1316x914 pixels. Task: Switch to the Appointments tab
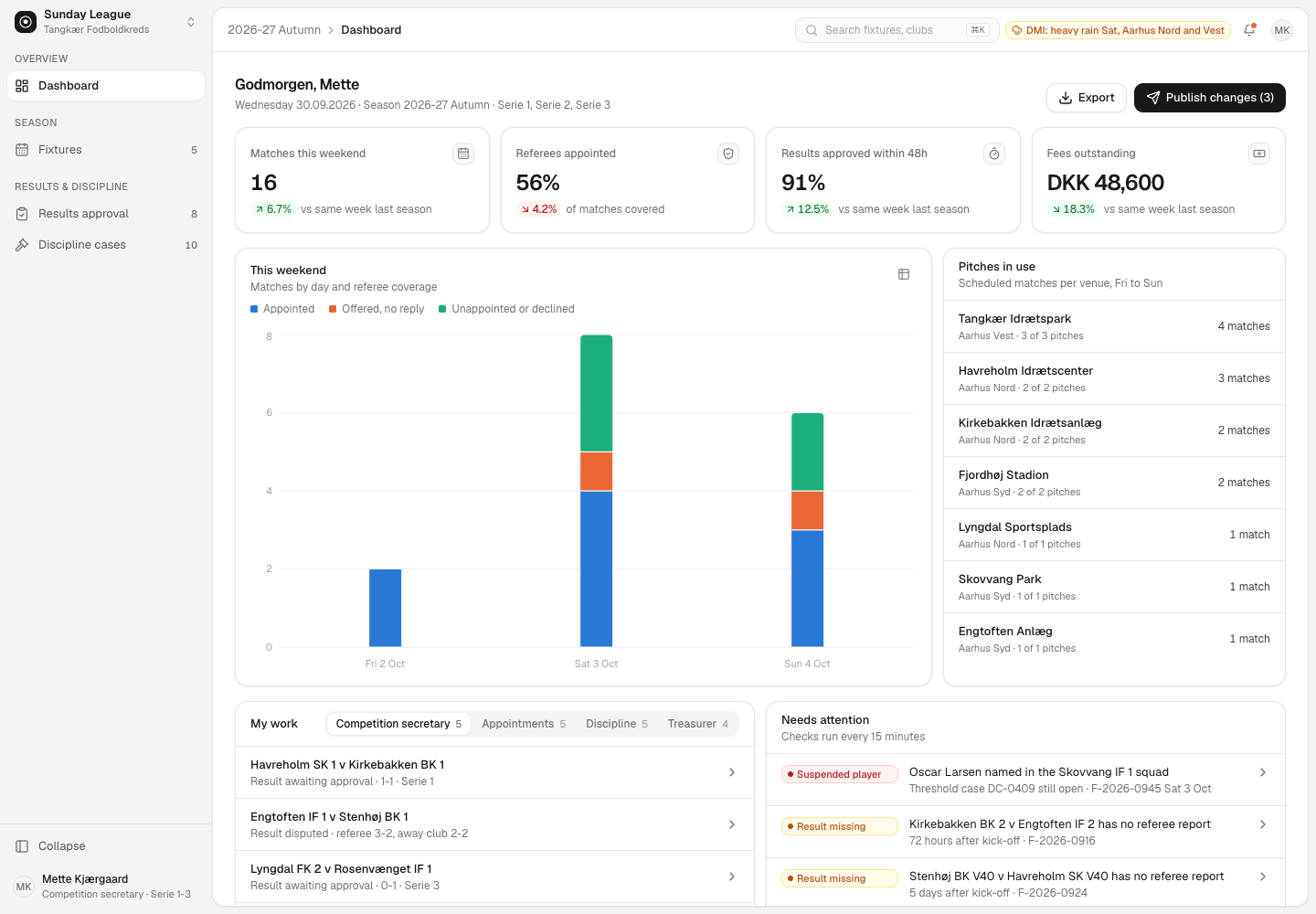coord(524,724)
